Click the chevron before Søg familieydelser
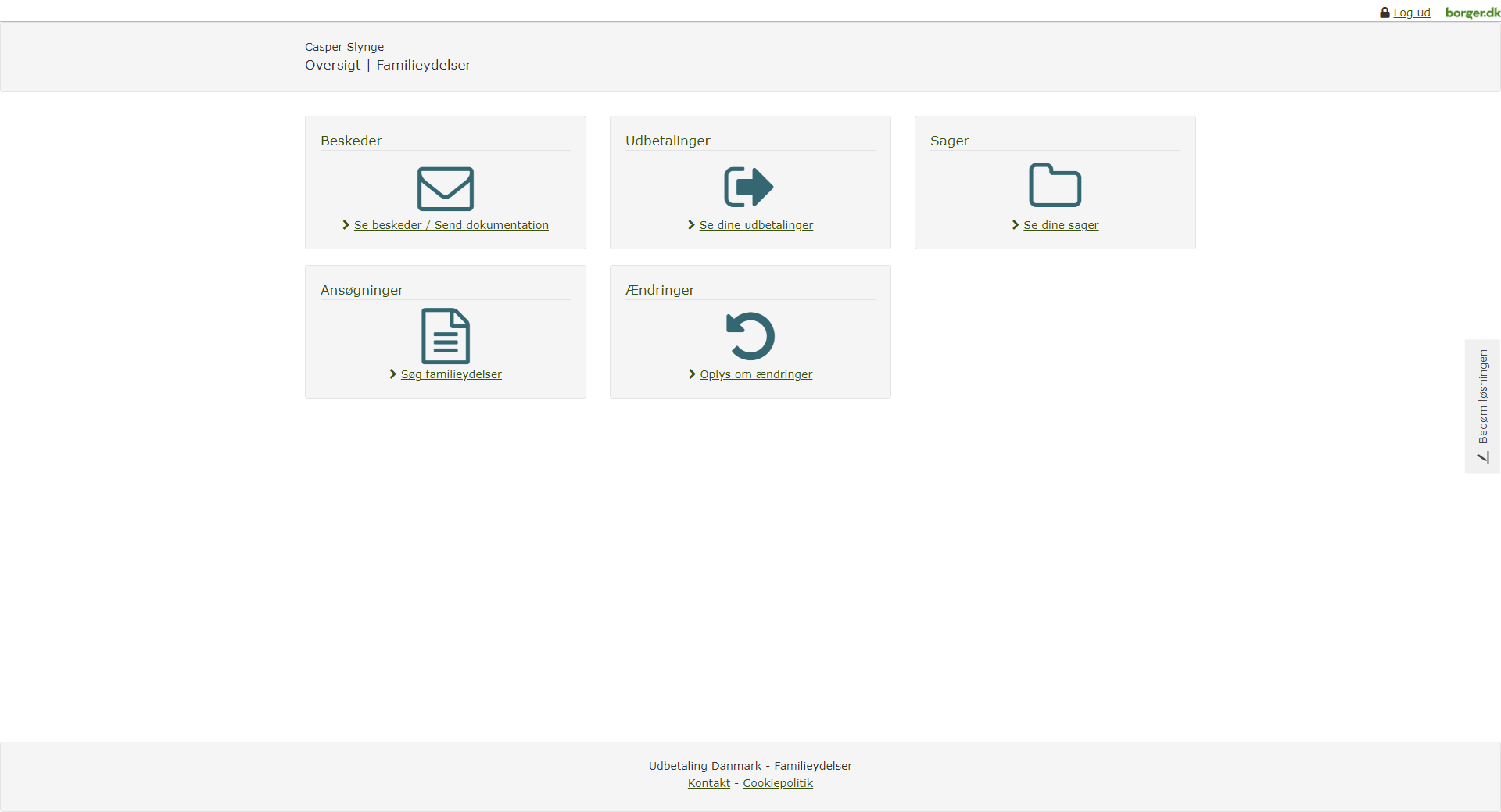 pos(393,374)
